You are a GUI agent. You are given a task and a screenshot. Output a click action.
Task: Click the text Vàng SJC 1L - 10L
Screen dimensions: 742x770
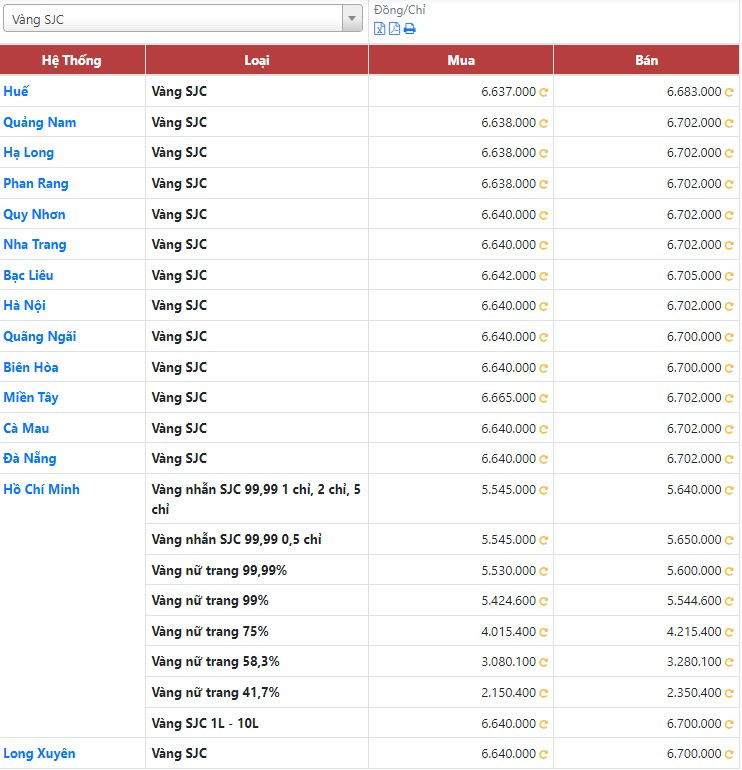205,723
